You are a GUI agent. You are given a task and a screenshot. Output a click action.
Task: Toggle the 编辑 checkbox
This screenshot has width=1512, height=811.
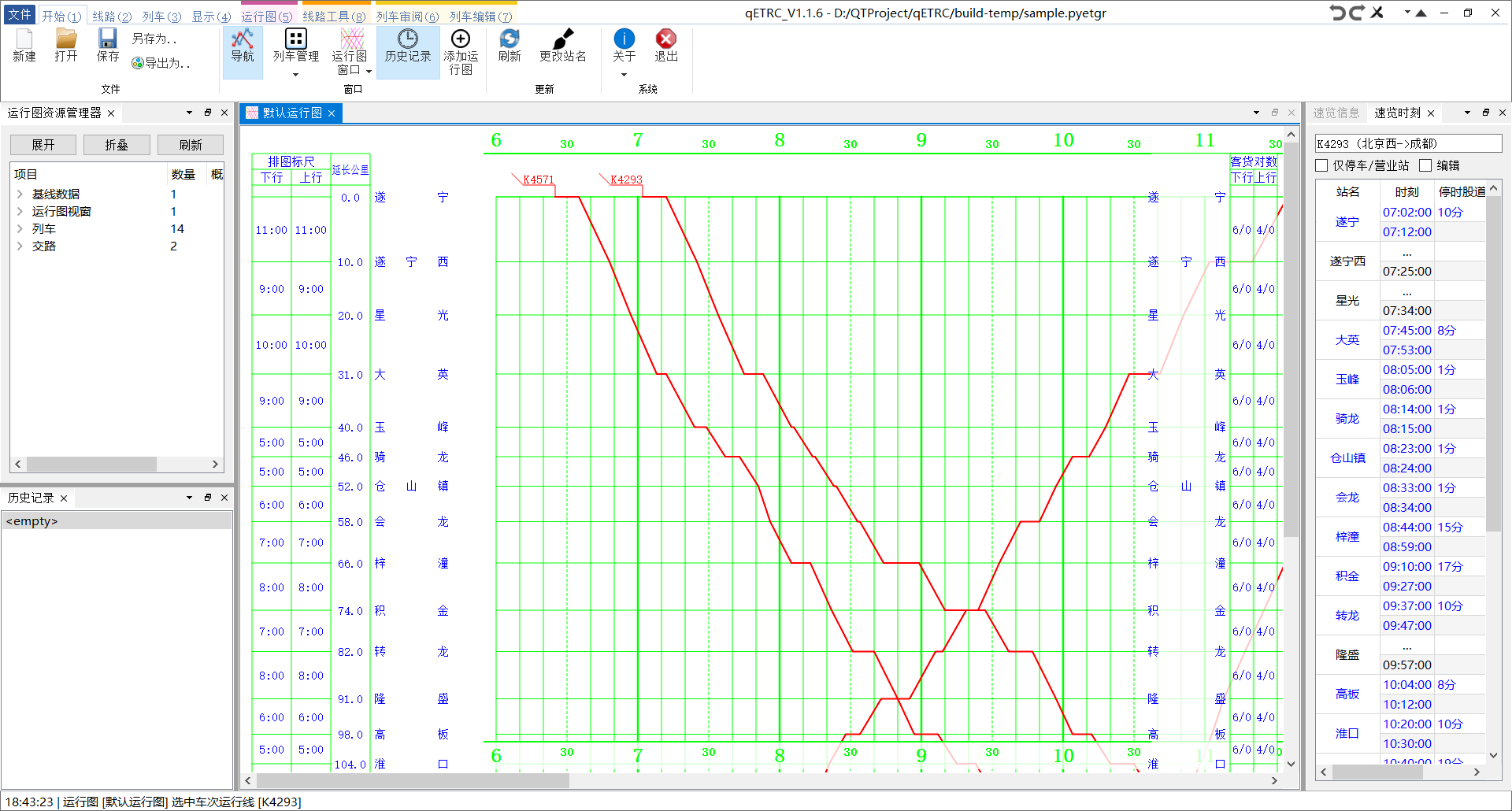coord(1425,165)
